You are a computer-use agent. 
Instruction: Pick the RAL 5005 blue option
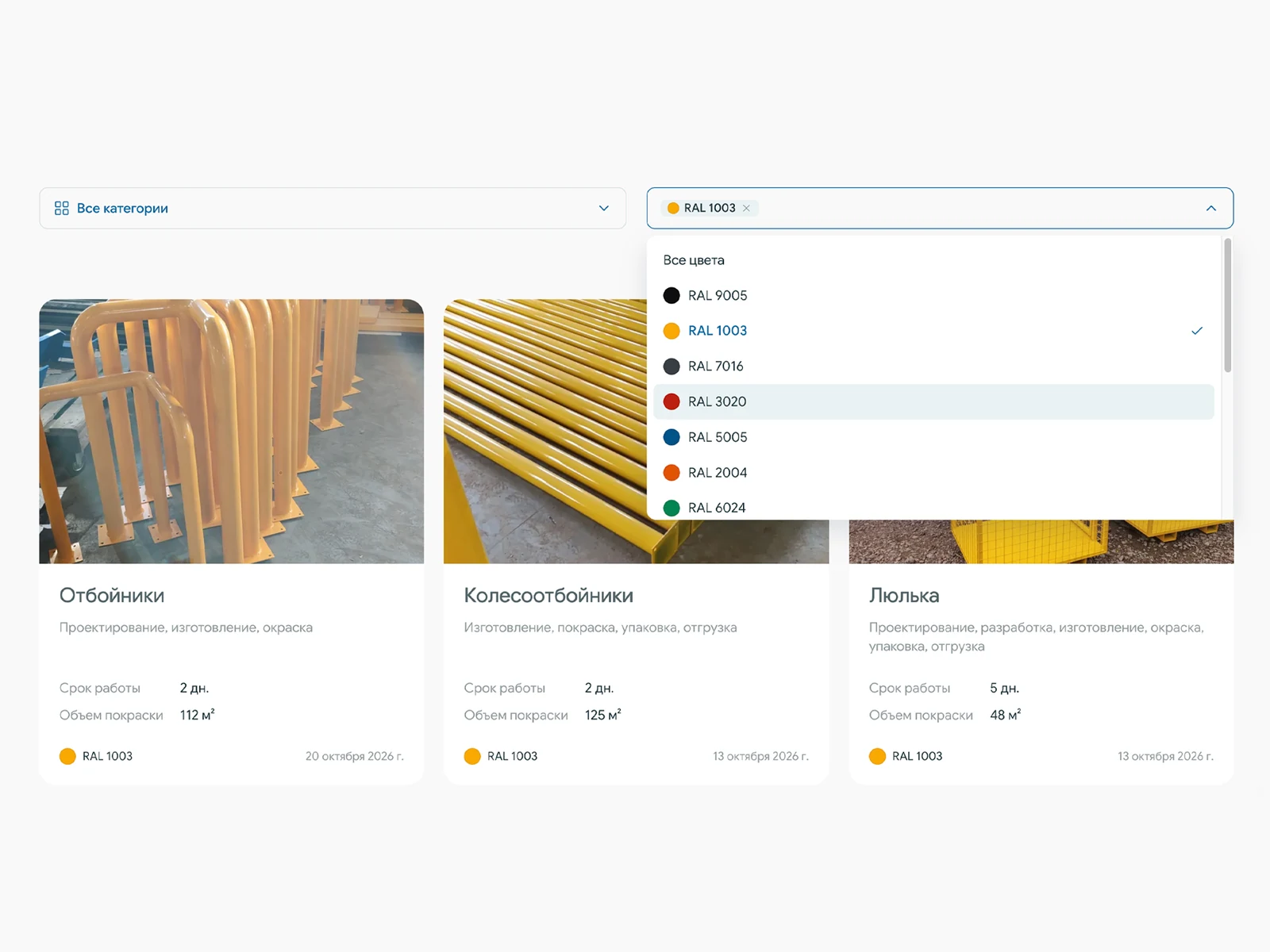[x=933, y=437]
